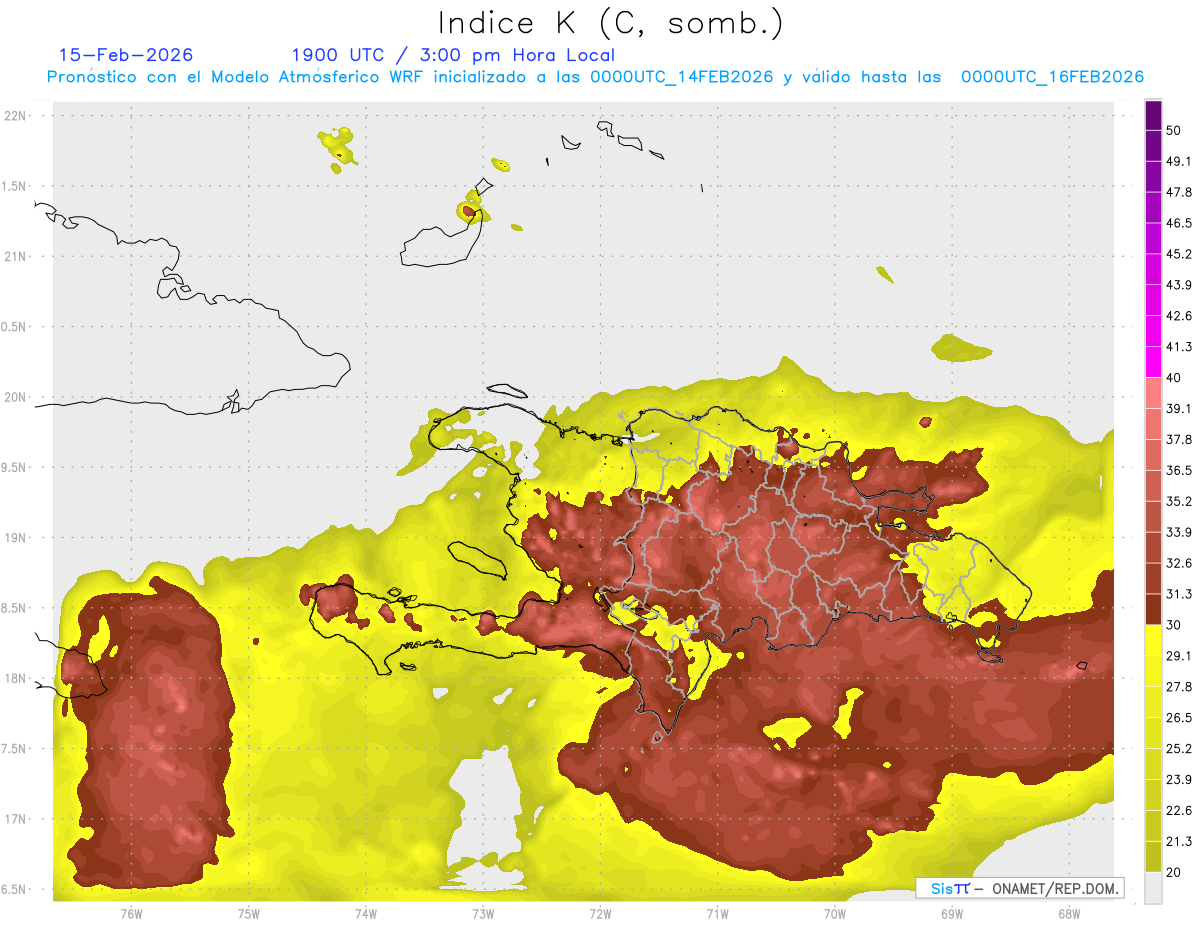Click the 71W longitude label
The image size is (1200, 927).
717,914
